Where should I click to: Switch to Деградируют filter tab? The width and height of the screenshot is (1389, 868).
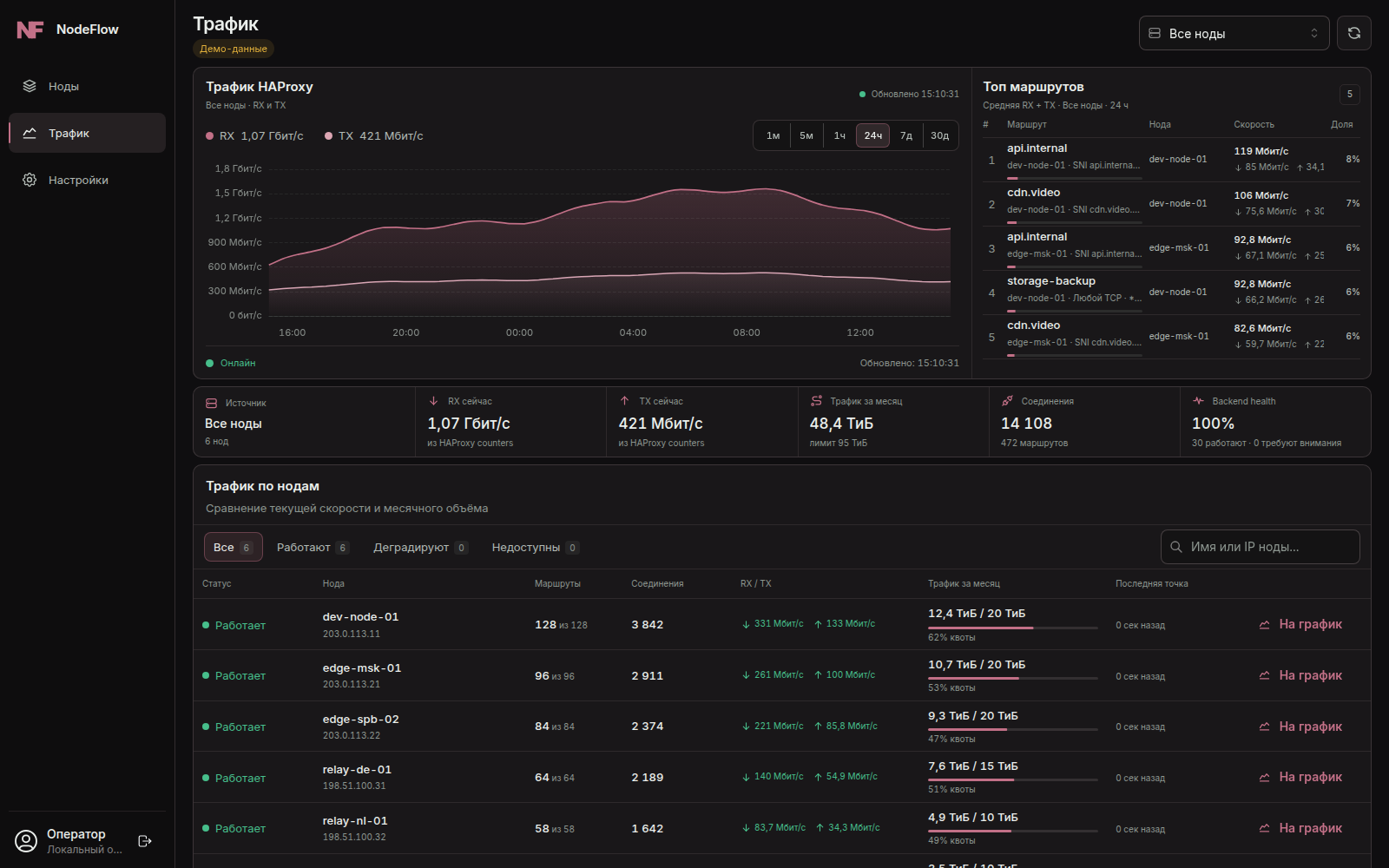click(x=420, y=547)
